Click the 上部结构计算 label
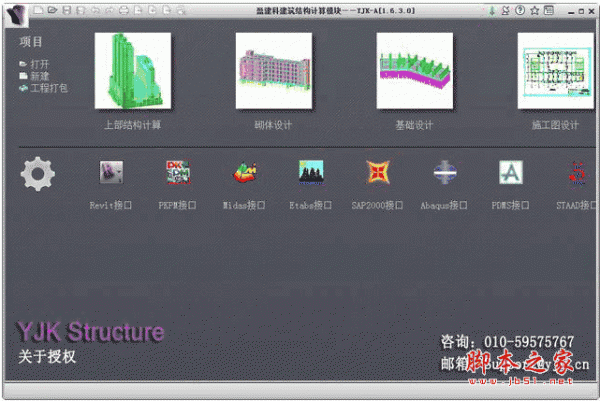Viewport: 600px width, 401px height. click(133, 125)
